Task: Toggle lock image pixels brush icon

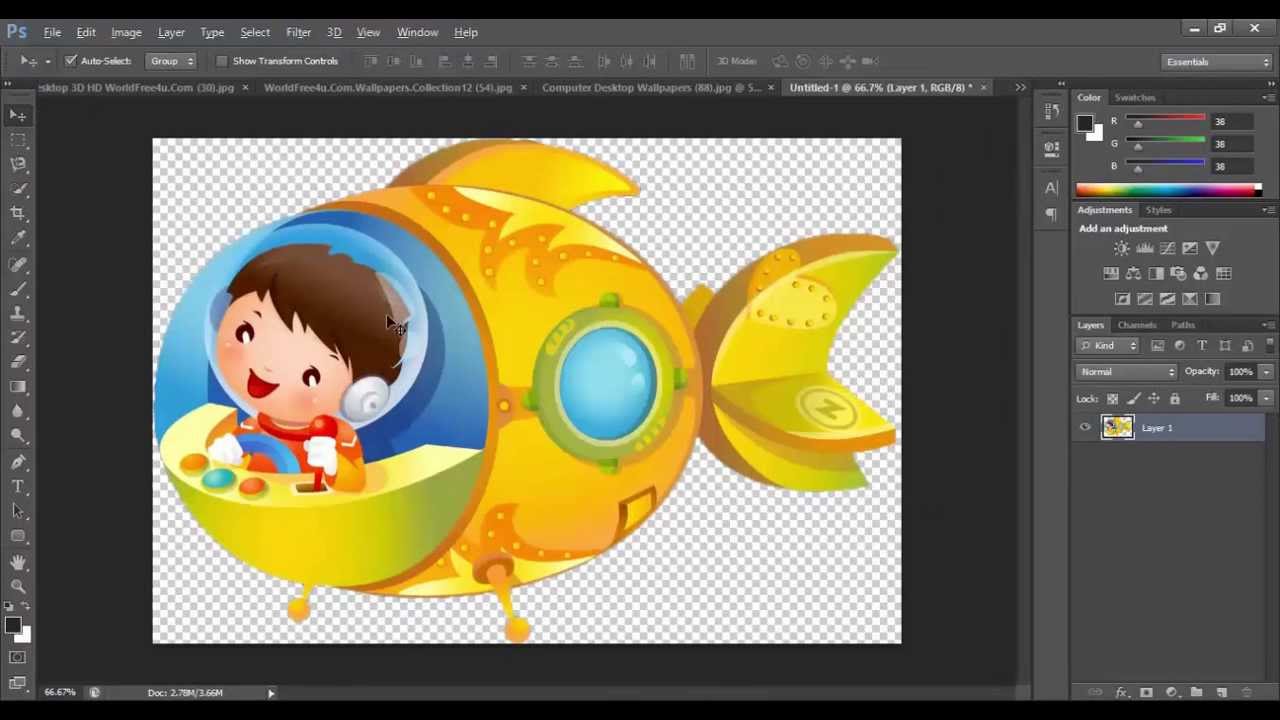Action: coord(1133,399)
